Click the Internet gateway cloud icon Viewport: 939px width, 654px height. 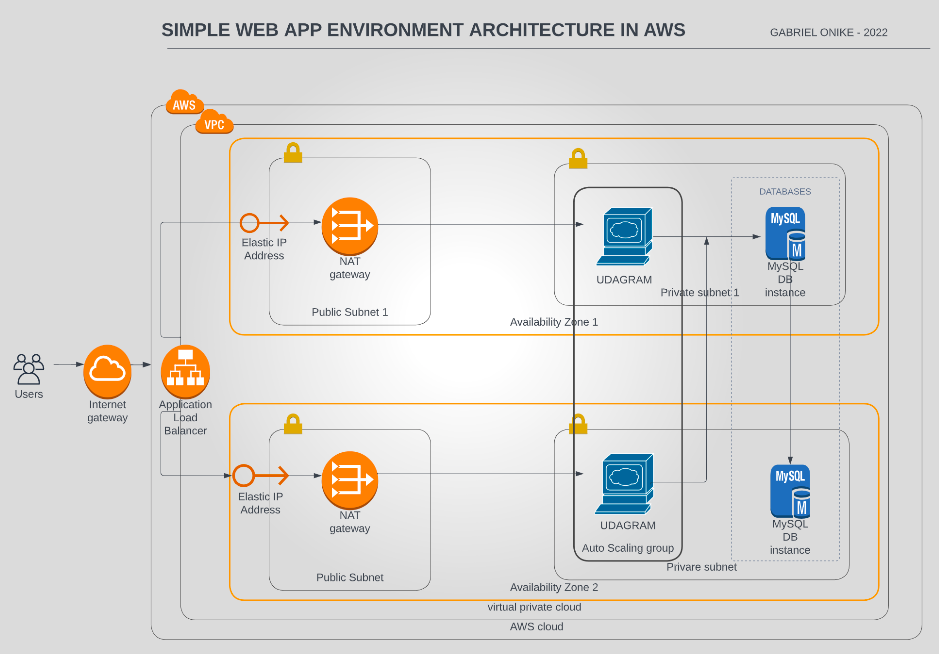[107, 370]
